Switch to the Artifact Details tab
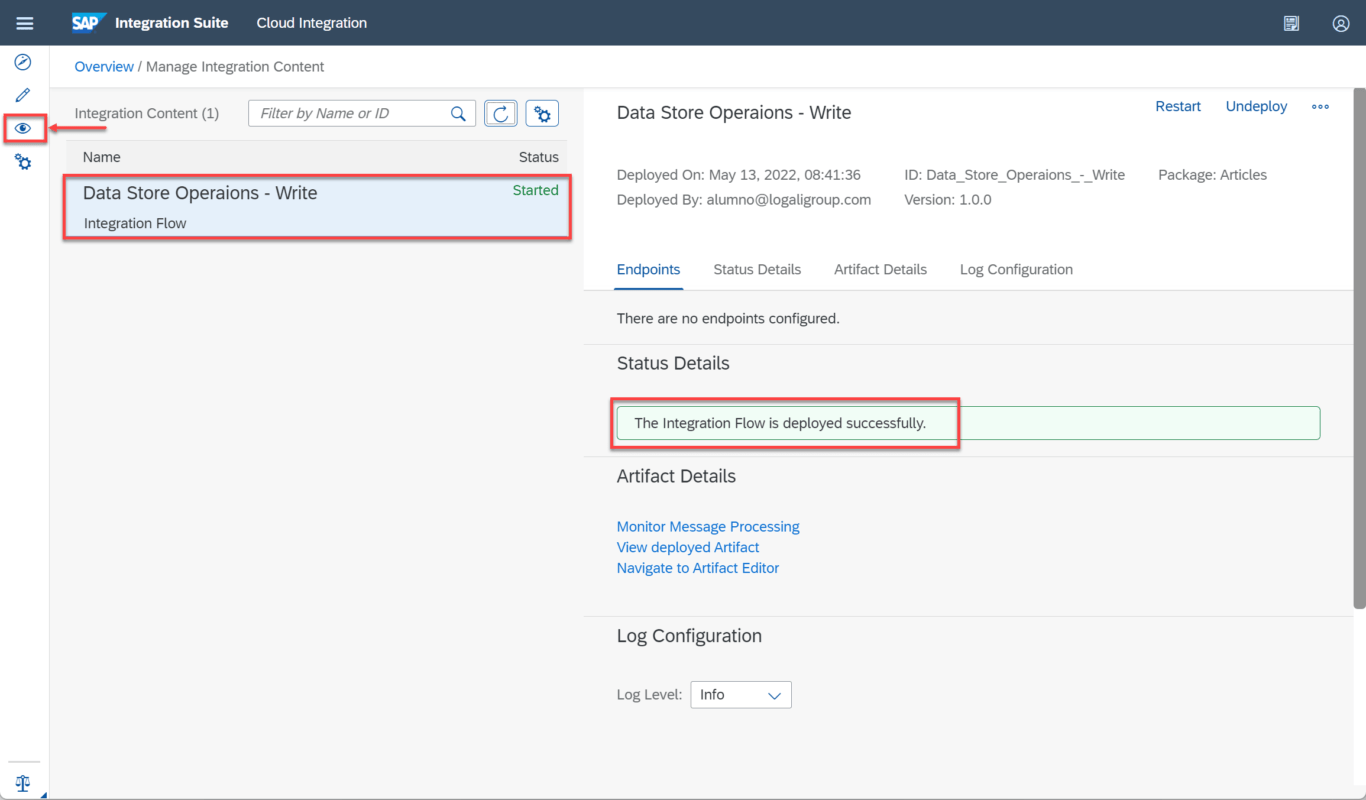This screenshot has width=1366, height=800. pyautogui.click(x=880, y=269)
